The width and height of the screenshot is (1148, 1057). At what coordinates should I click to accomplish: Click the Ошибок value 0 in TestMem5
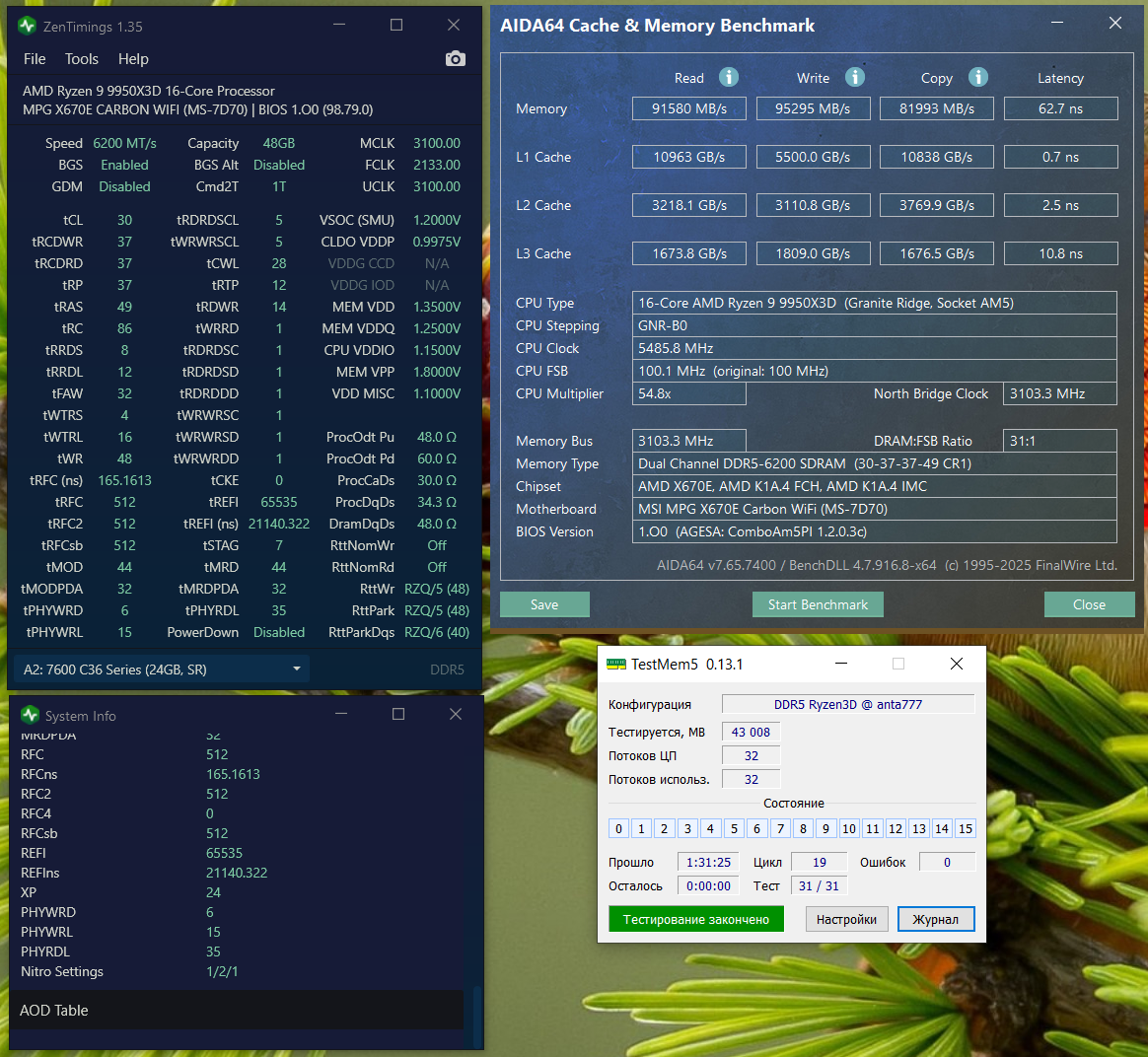[x=947, y=862]
